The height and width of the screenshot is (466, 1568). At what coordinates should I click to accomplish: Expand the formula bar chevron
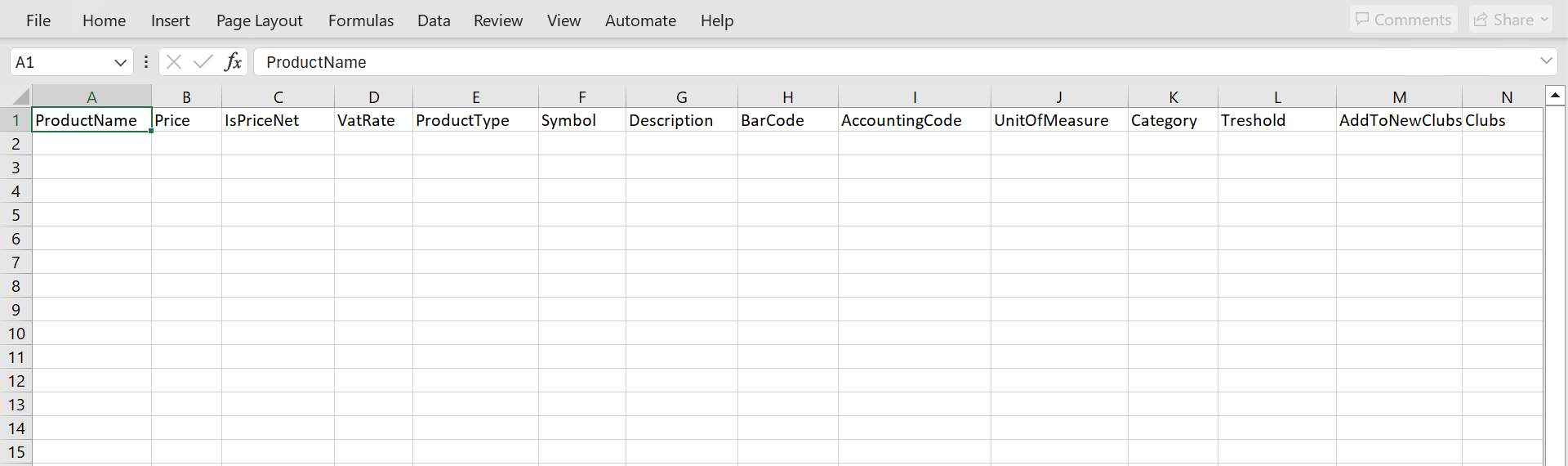click(x=1546, y=61)
